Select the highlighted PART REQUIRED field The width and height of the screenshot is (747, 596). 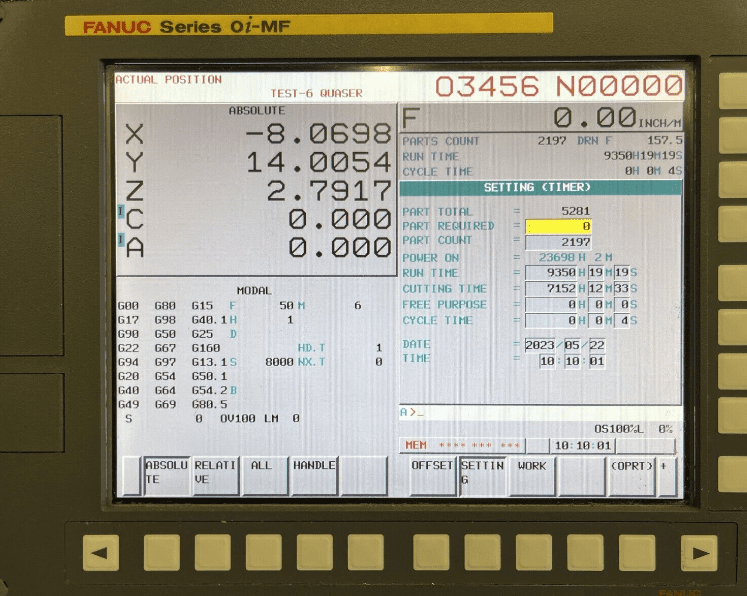tap(558, 227)
